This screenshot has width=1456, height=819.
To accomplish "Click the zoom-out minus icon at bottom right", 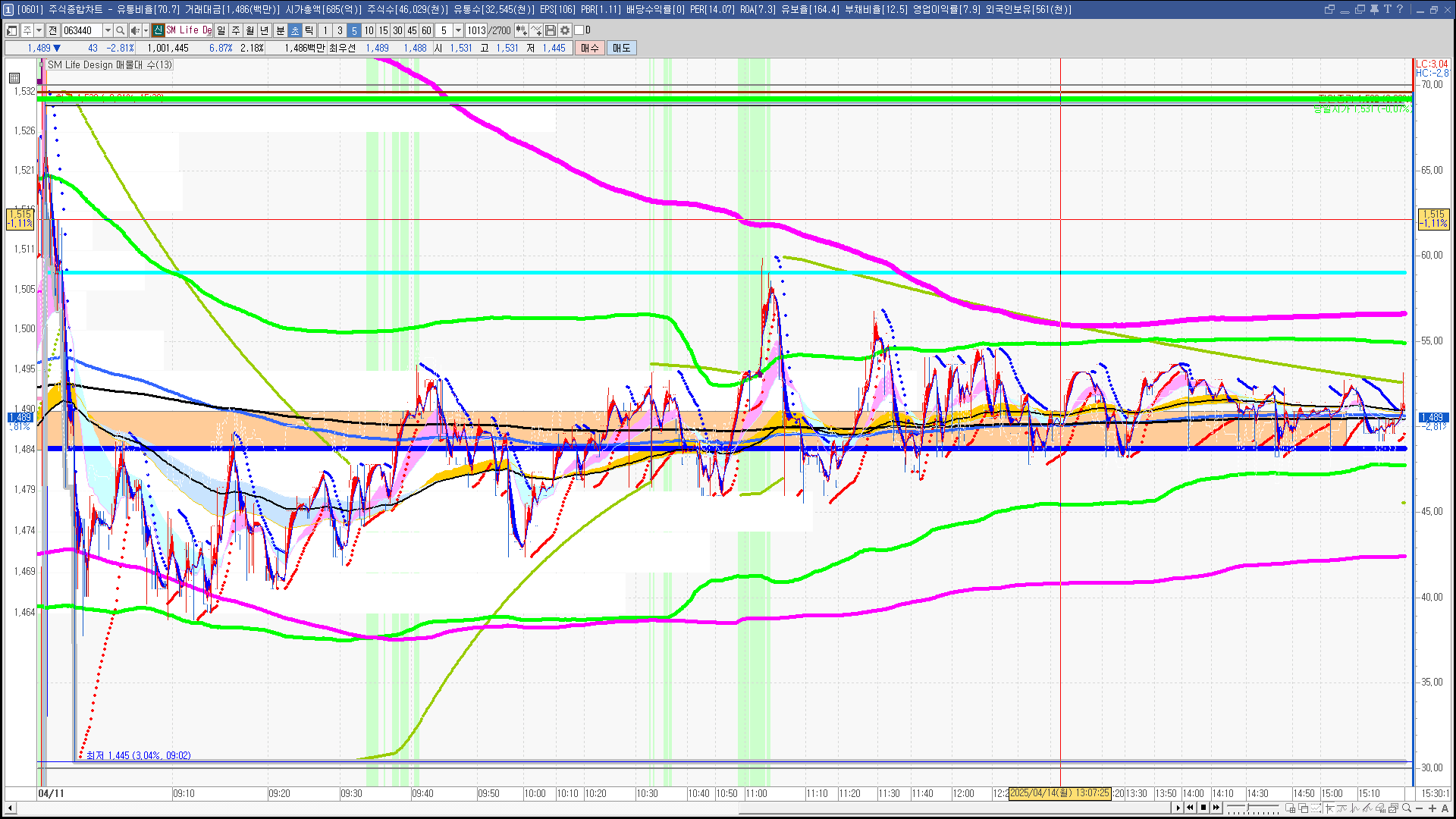I will tap(1420, 808).
